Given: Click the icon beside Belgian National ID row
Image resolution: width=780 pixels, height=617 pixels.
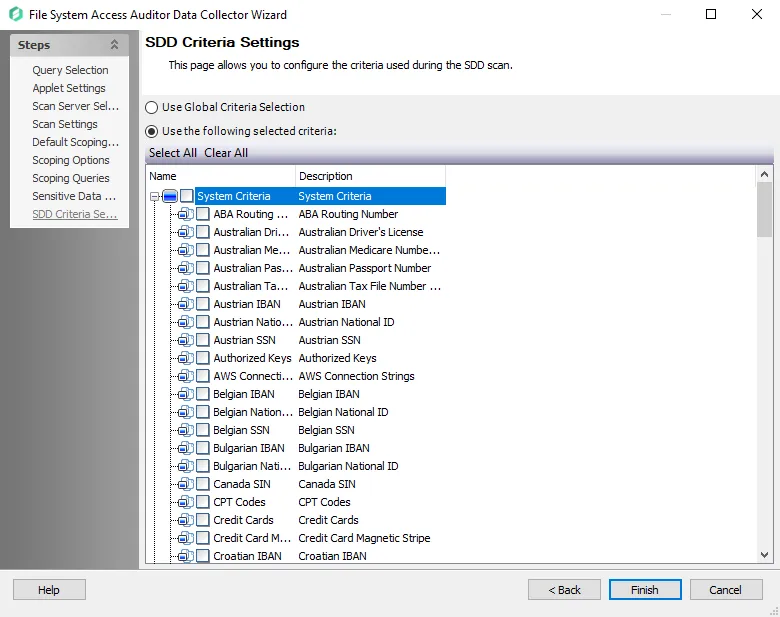Looking at the screenshot, I should coord(186,412).
